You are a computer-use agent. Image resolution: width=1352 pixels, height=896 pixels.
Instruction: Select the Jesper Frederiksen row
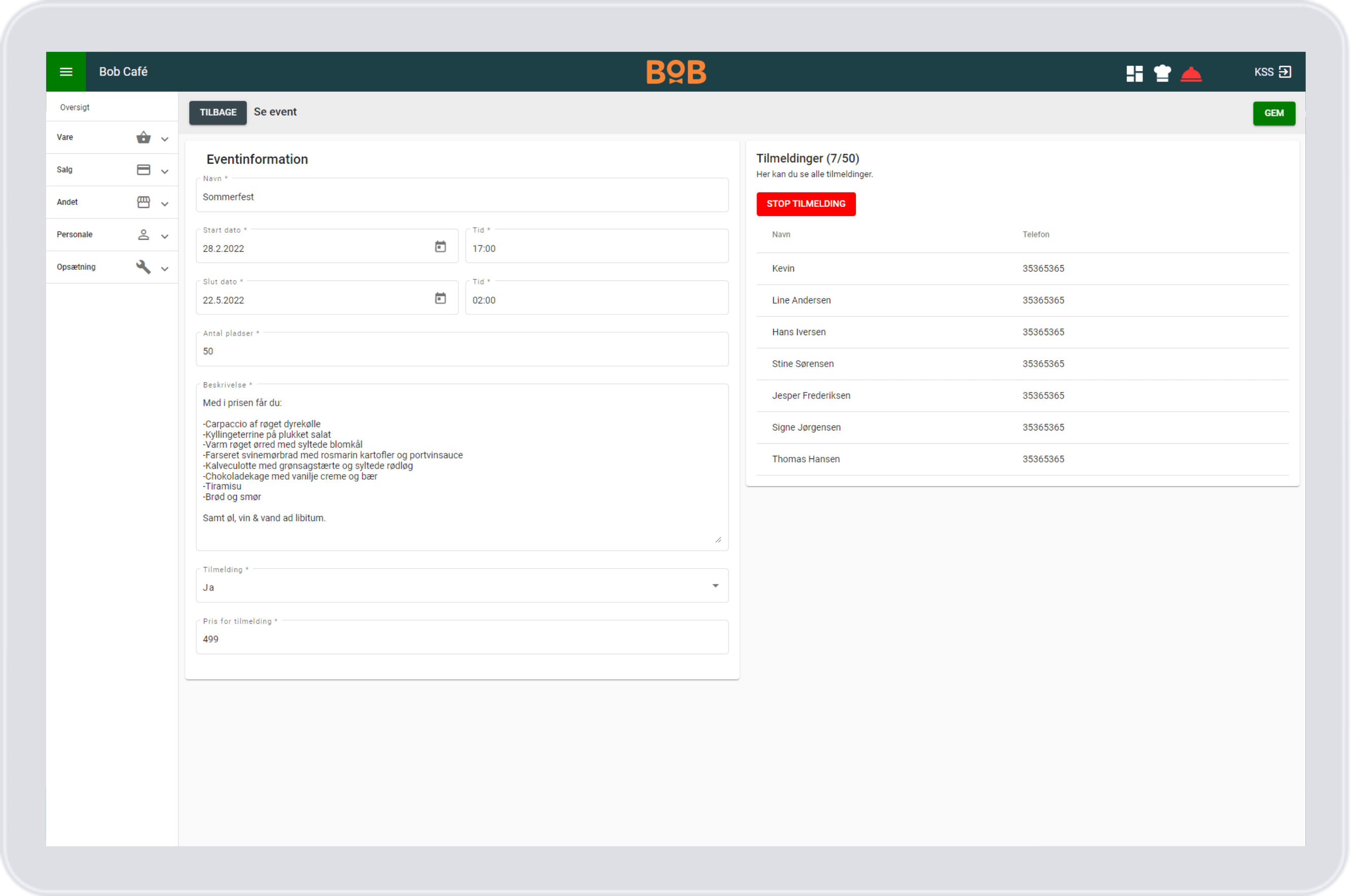pos(1022,396)
